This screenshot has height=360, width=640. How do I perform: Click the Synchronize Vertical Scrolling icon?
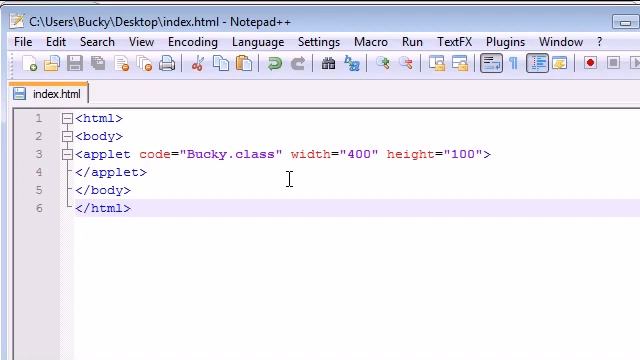(437, 64)
